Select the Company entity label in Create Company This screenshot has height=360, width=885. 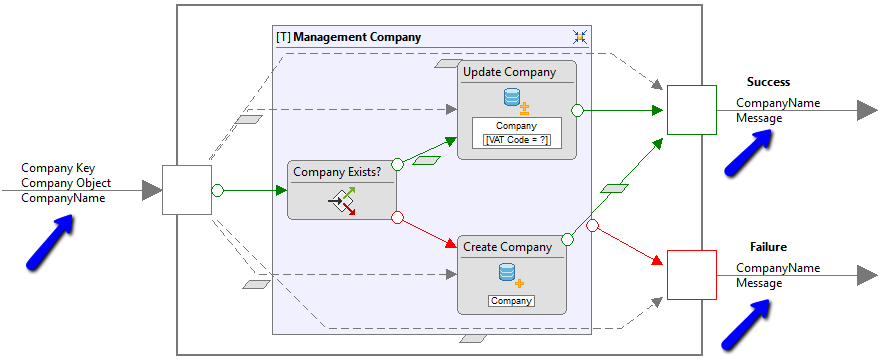(511, 301)
